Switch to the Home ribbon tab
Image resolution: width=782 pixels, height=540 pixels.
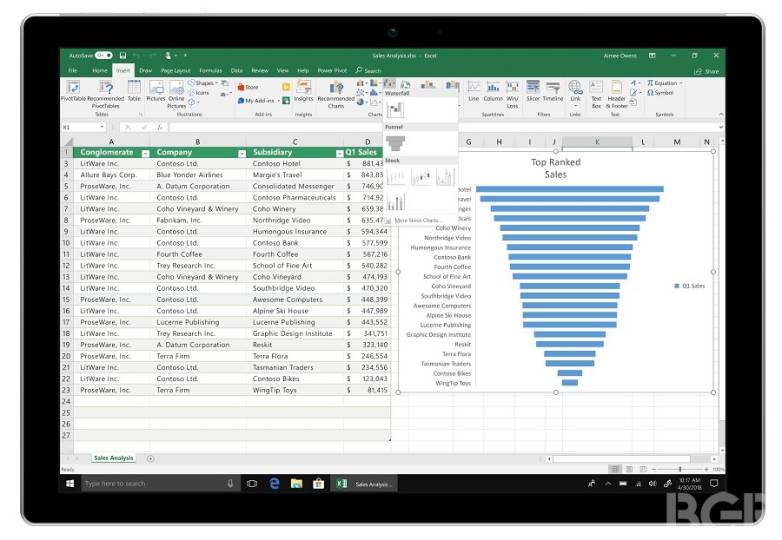tap(100, 70)
